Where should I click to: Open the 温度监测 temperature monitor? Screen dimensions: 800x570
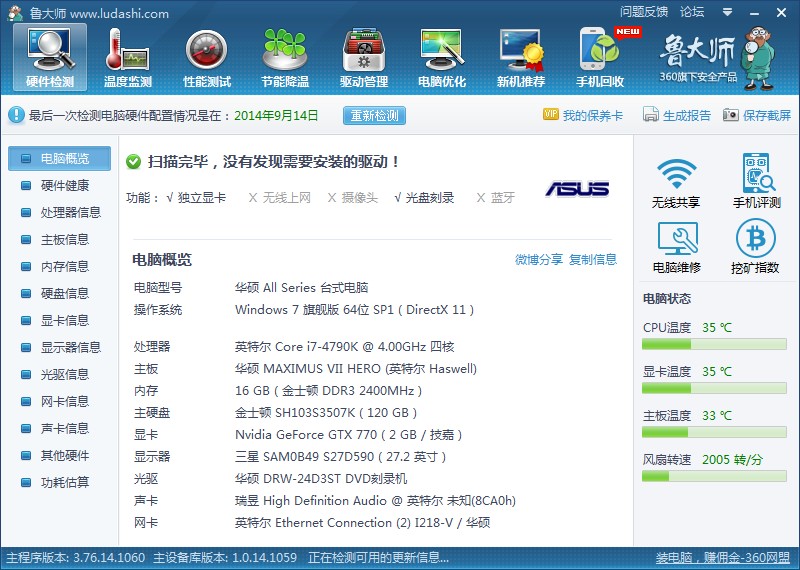[128, 58]
